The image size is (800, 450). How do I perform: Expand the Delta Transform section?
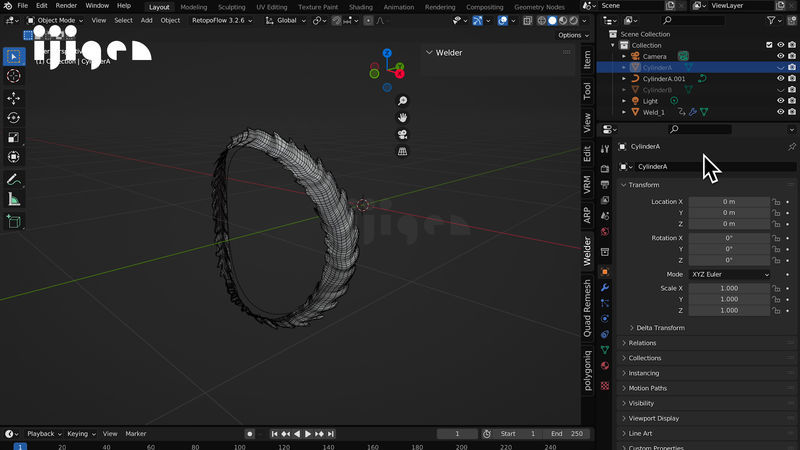[x=660, y=328]
